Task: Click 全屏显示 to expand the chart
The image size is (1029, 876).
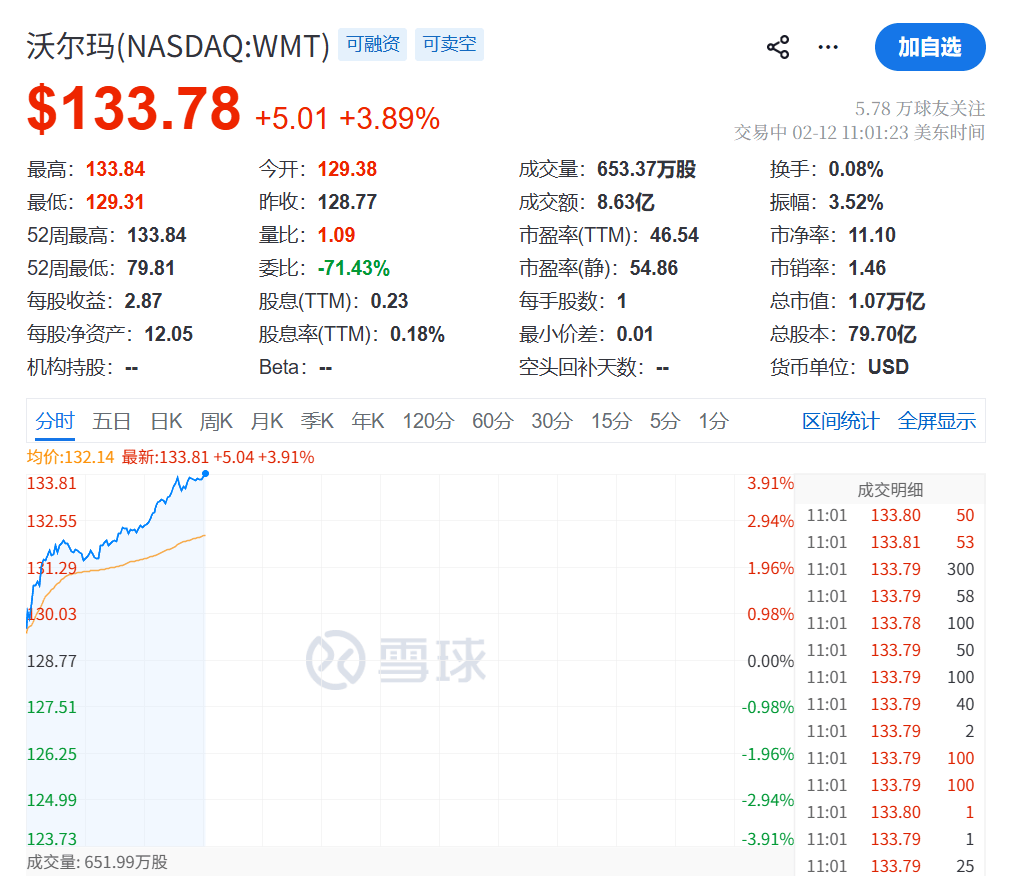Action: [936, 421]
